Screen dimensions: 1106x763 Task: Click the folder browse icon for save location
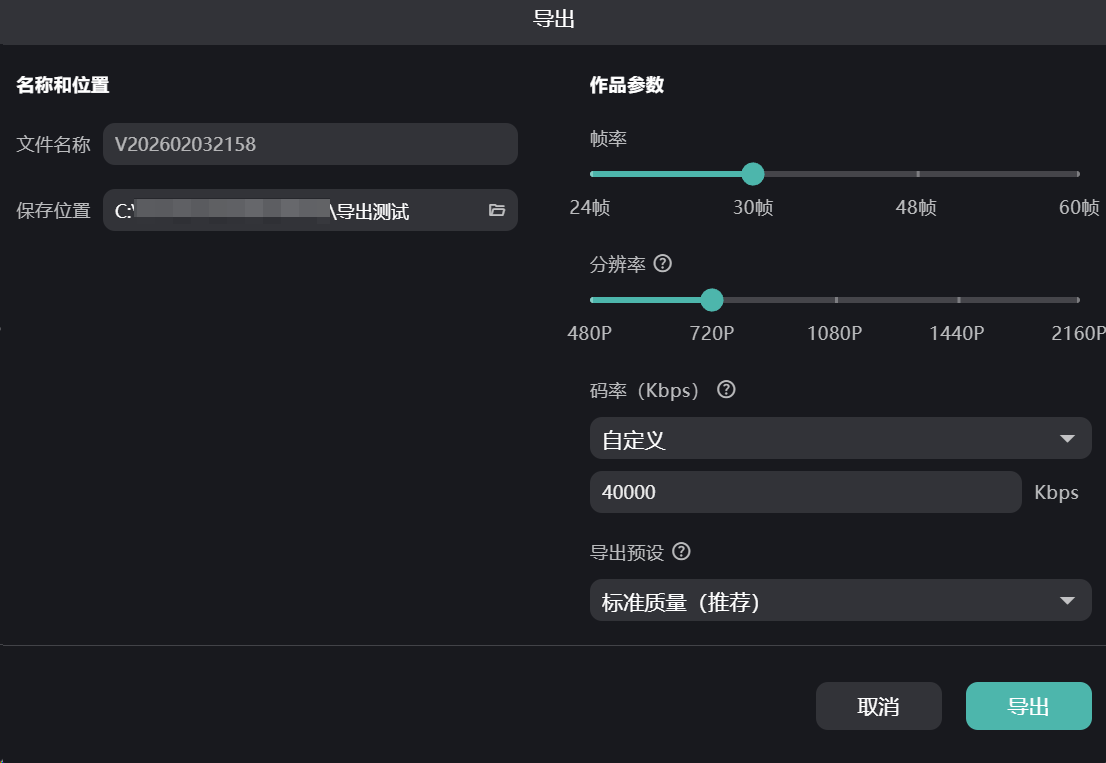497,210
